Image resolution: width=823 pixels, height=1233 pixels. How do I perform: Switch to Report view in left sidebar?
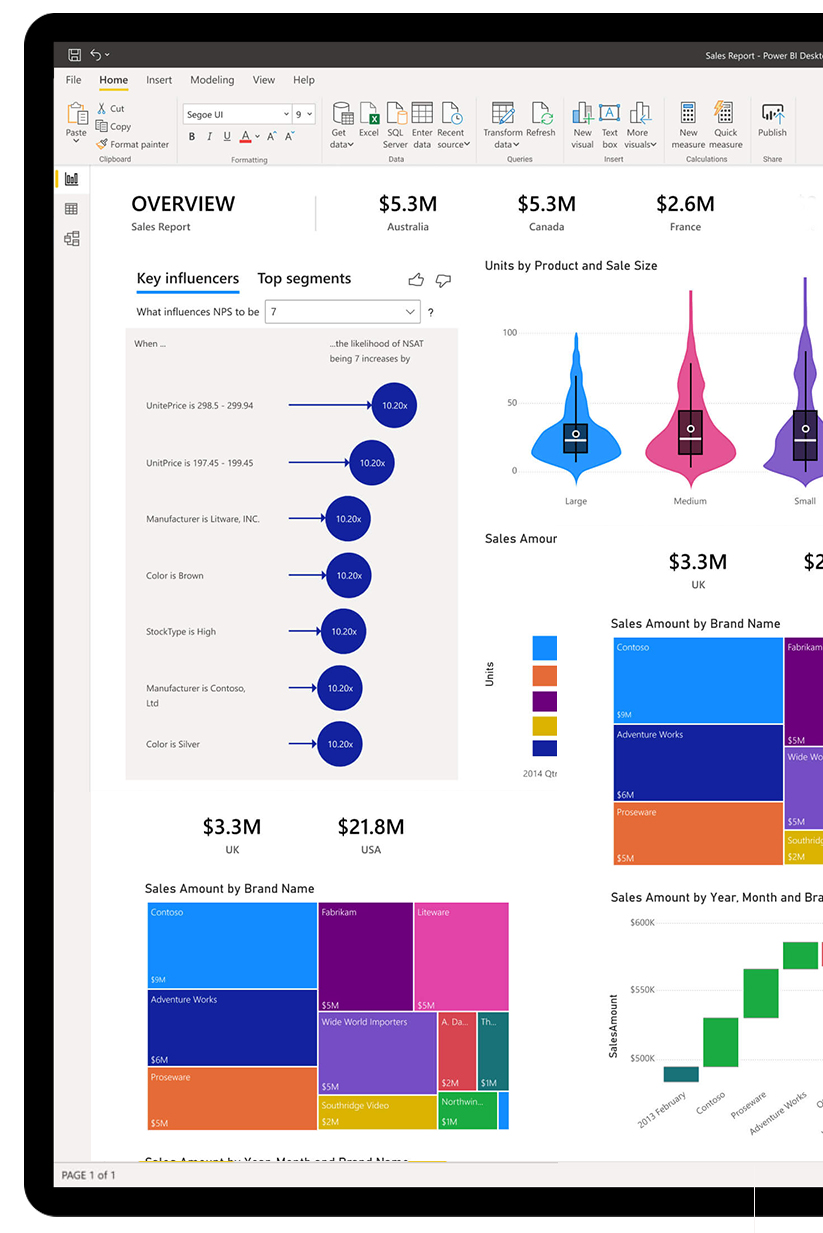[x=71, y=179]
